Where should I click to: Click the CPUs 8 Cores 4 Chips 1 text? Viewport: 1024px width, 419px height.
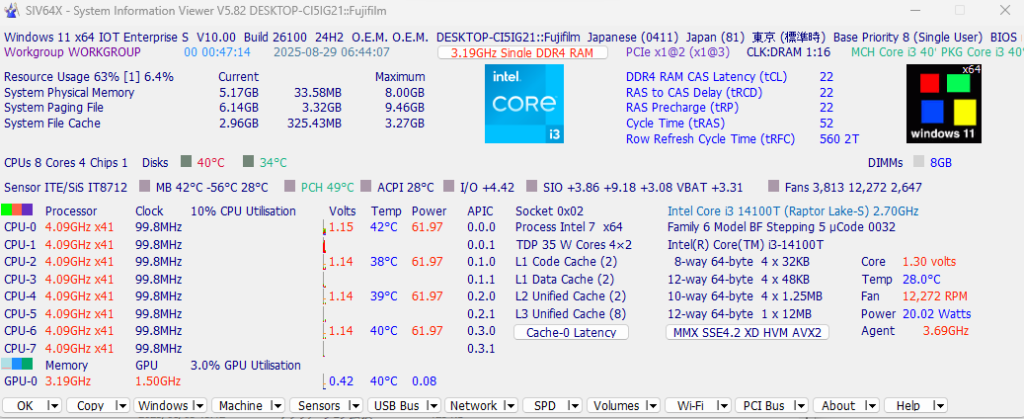(66, 163)
